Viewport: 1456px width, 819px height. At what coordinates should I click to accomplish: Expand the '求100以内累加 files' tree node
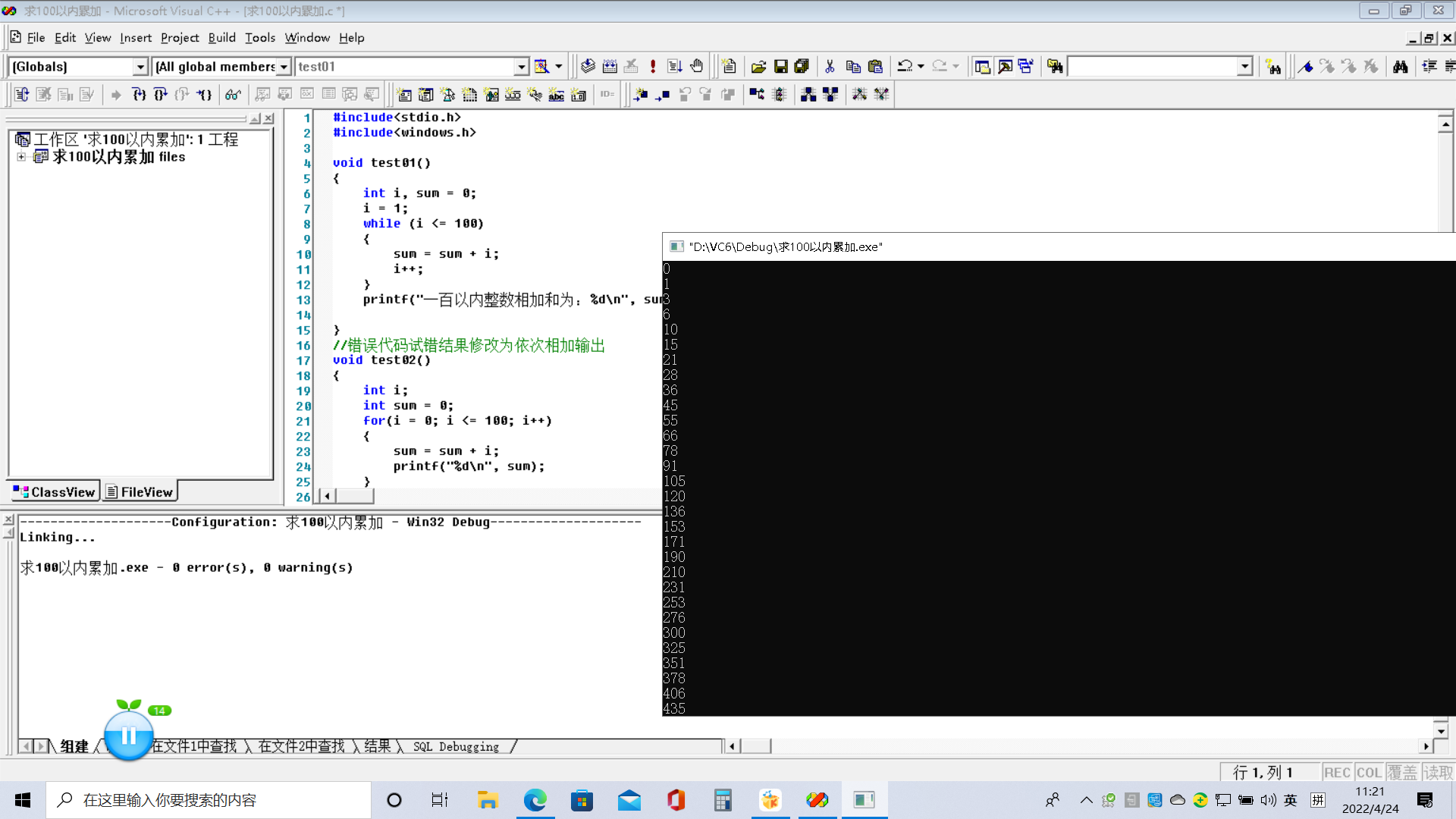pyautogui.click(x=21, y=157)
